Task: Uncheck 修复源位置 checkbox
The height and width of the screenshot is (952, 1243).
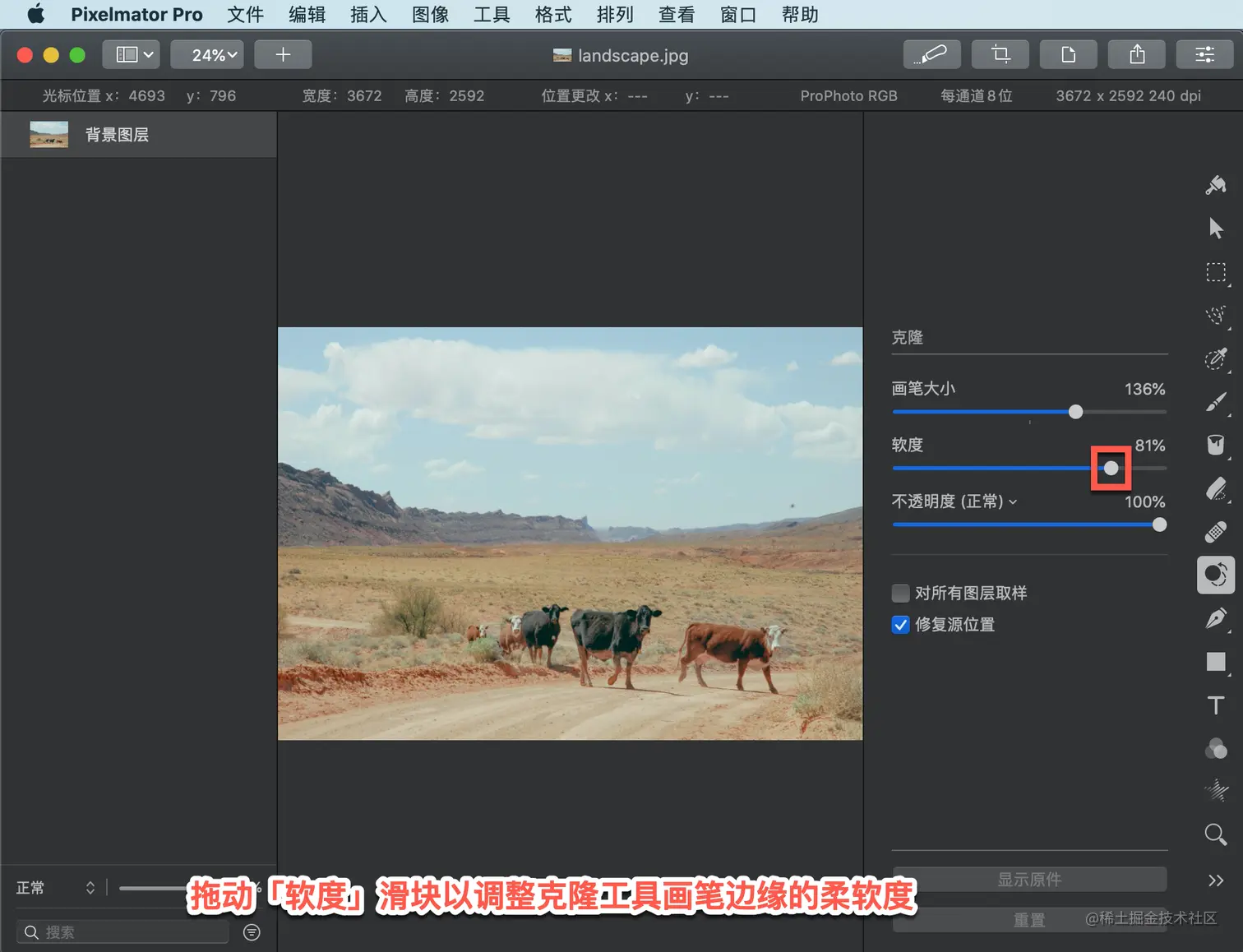Action: coord(901,625)
